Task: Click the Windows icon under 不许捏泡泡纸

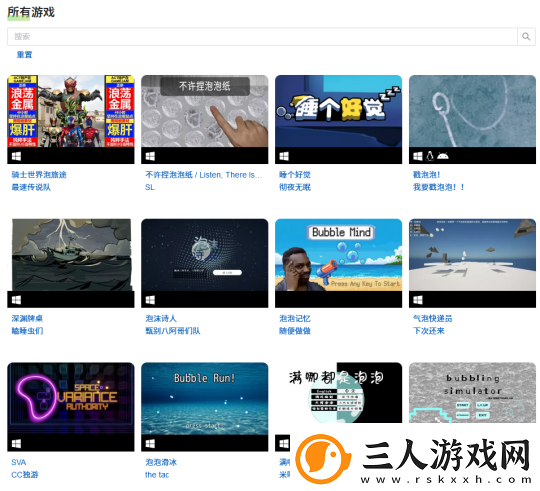Action: (x=150, y=156)
